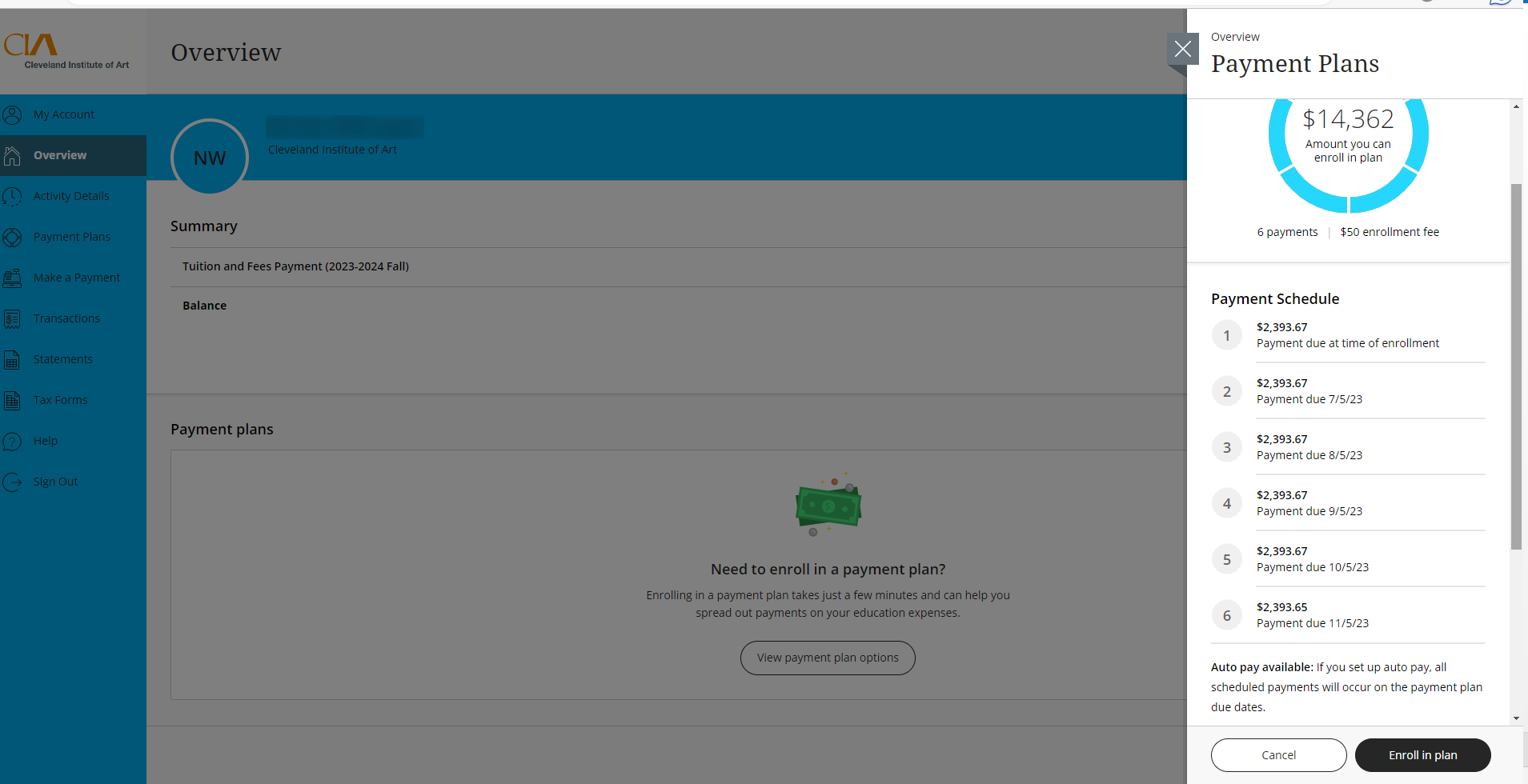Click the Cleveland Institute of Art logo
This screenshot has width=1528, height=784.
[66, 51]
